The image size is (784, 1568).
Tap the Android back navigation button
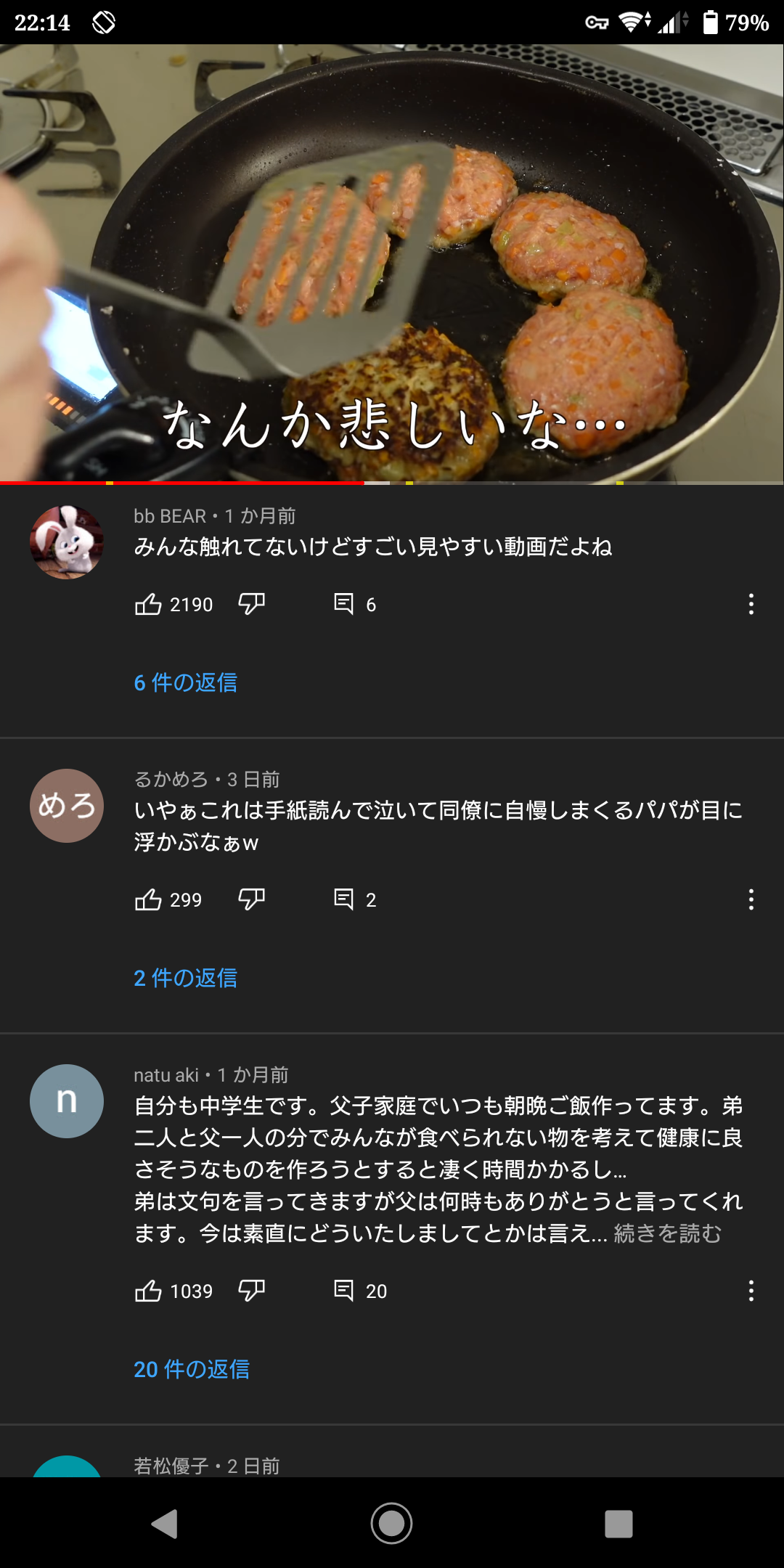[165, 1523]
